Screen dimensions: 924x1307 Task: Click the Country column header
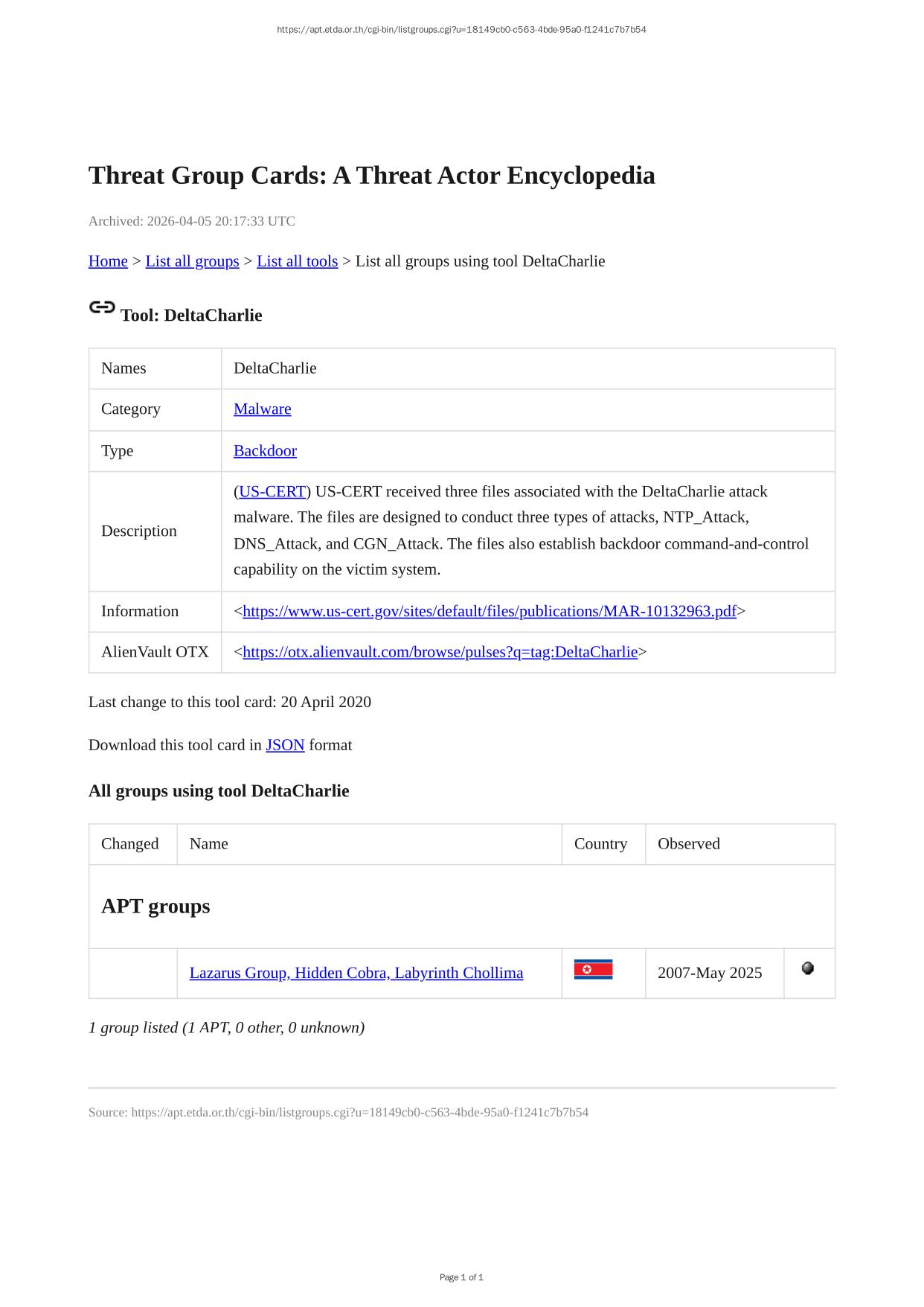click(x=600, y=844)
